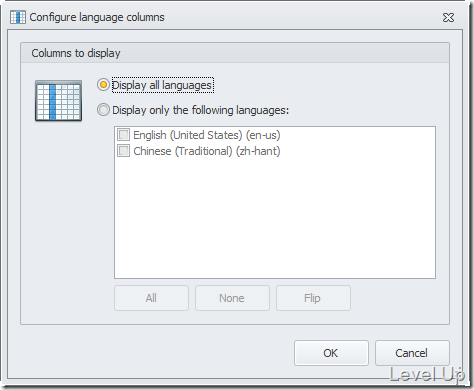Click the Chinese (Traditional) (zh-hant) label

click(x=207, y=151)
